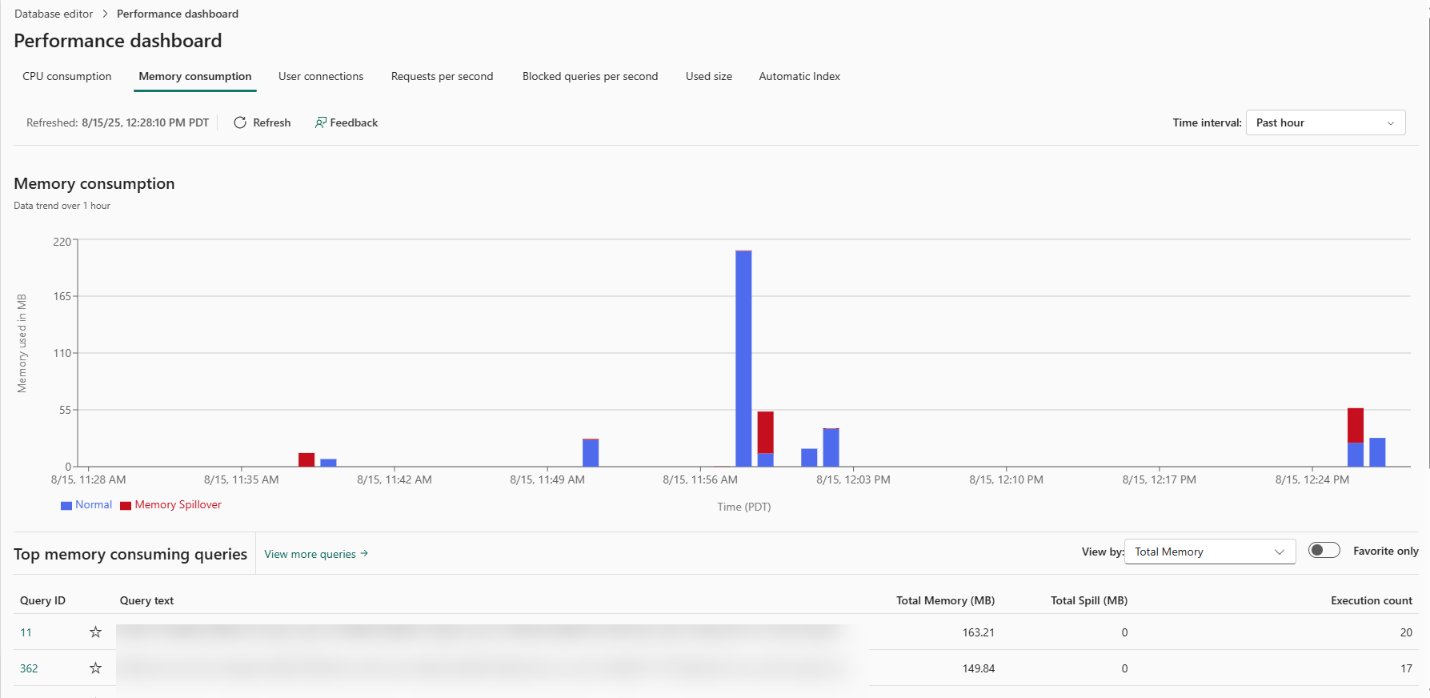This screenshot has height=698, width=1430.
Task: Click the View more queries link
Action: 316,554
